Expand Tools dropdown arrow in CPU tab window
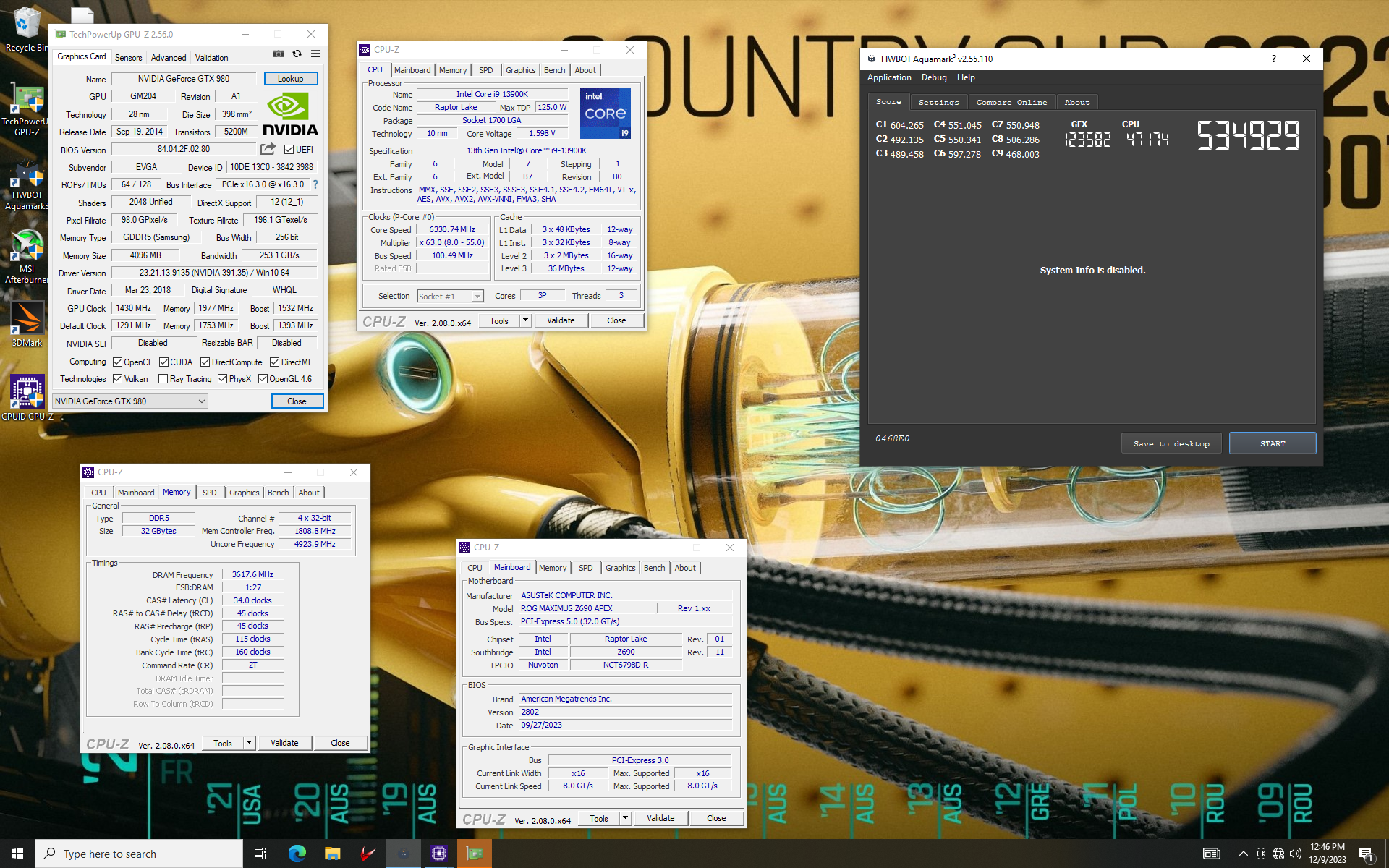This screenshot has height=868, width=1389. pyautogui.click(x=525, y=320)
